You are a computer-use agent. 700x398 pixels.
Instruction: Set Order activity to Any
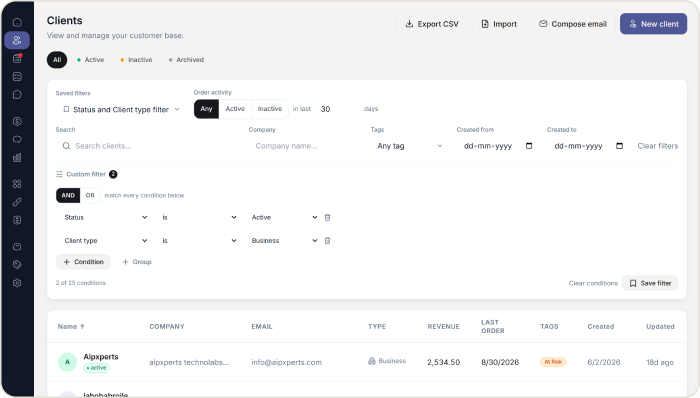(206, 109)
